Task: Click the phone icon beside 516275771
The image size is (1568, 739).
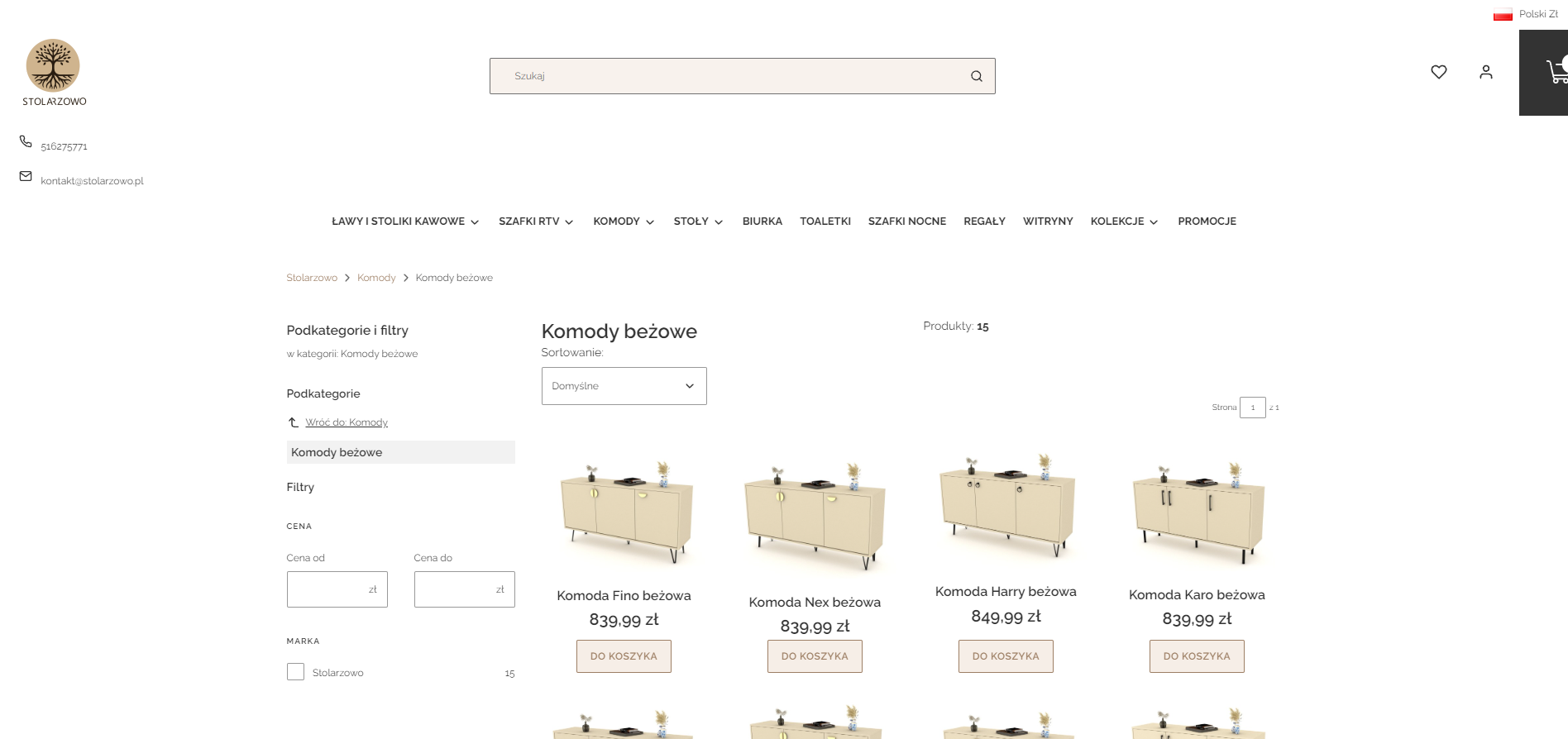Action: pos(26,141)
